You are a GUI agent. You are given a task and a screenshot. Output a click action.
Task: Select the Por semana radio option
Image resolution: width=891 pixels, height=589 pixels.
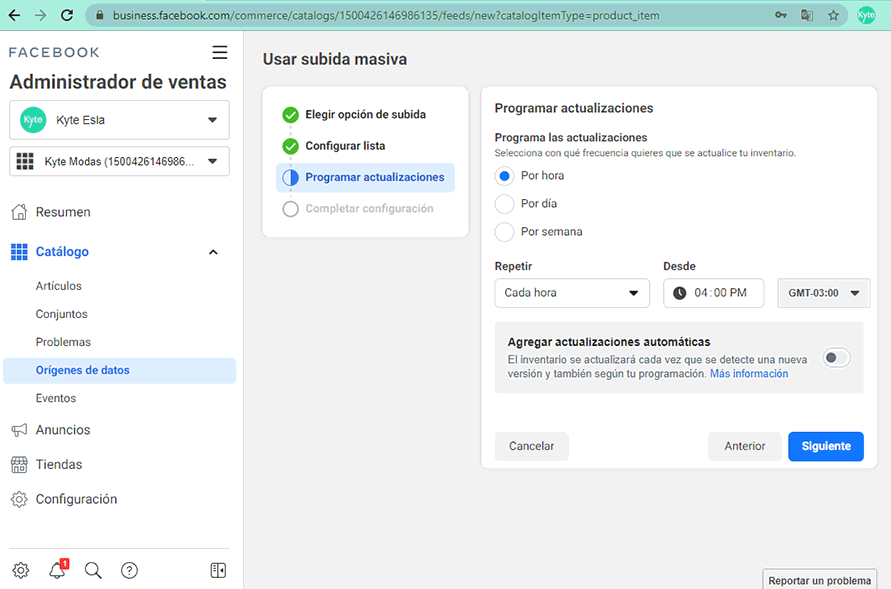[x=504, y=232]
